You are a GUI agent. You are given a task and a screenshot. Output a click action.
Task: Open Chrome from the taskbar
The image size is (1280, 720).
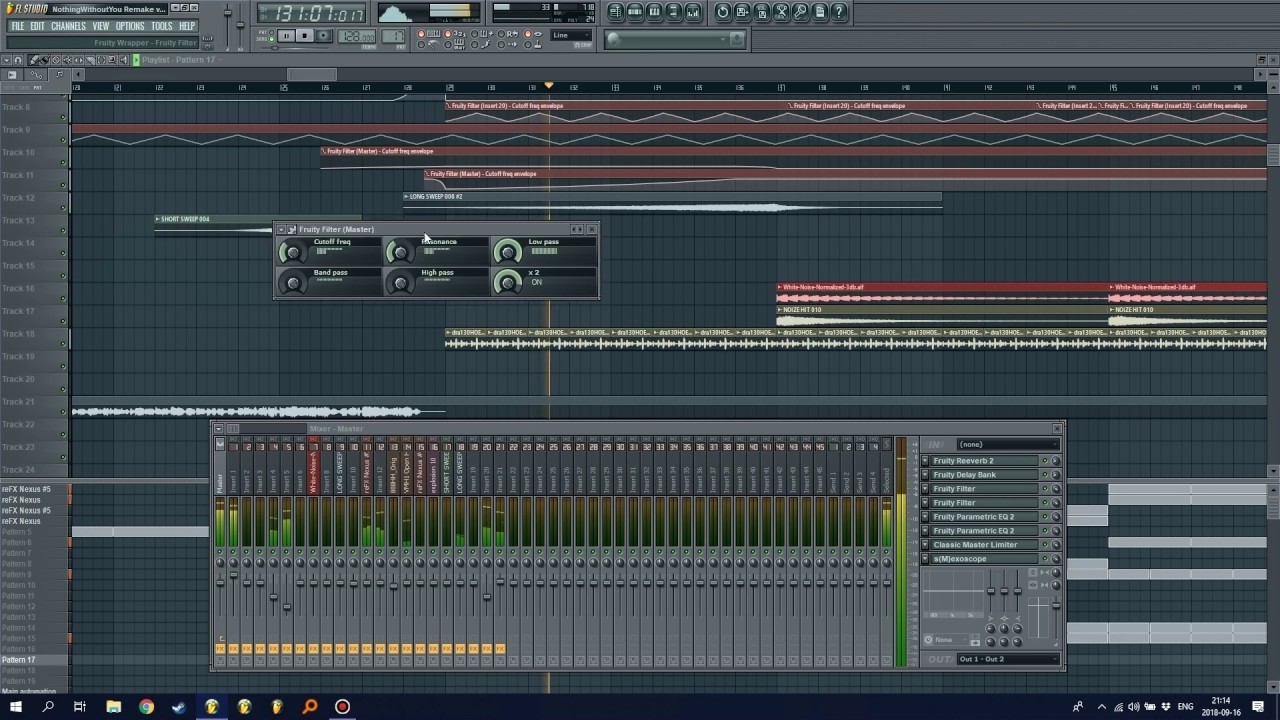click(x=146, y=706)
